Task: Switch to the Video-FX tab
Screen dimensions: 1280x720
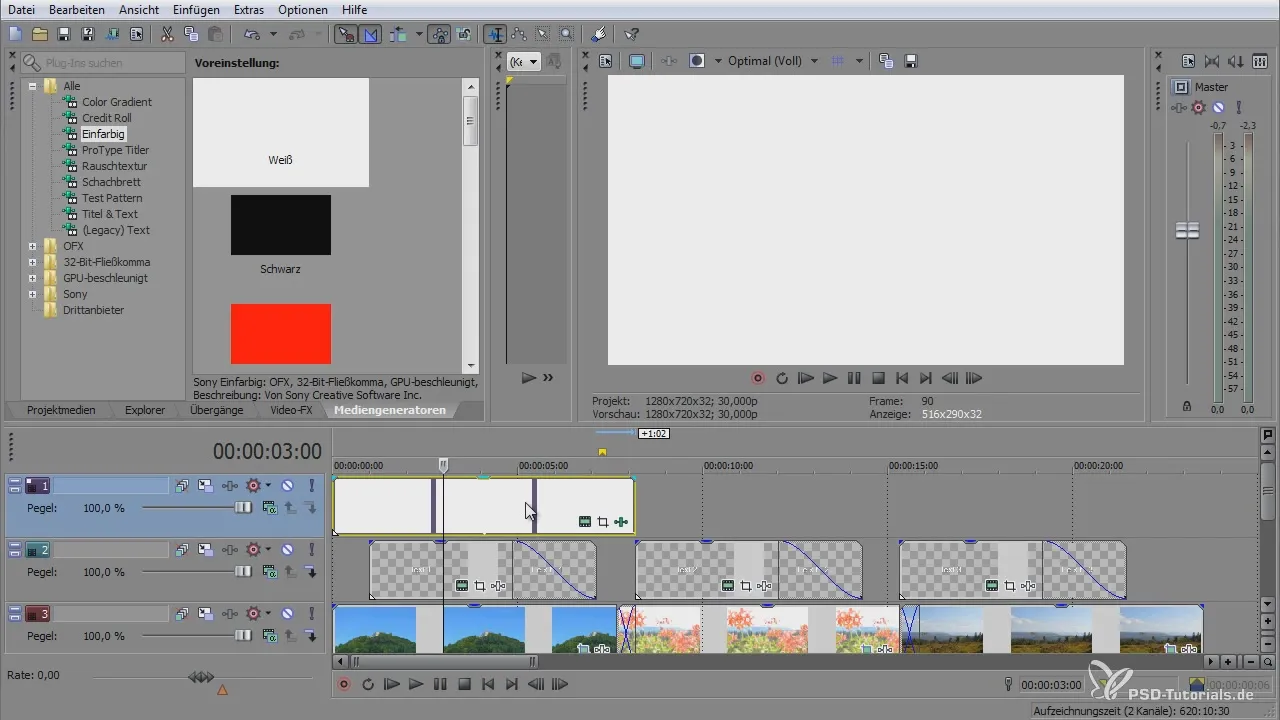Action: point(291,410)
